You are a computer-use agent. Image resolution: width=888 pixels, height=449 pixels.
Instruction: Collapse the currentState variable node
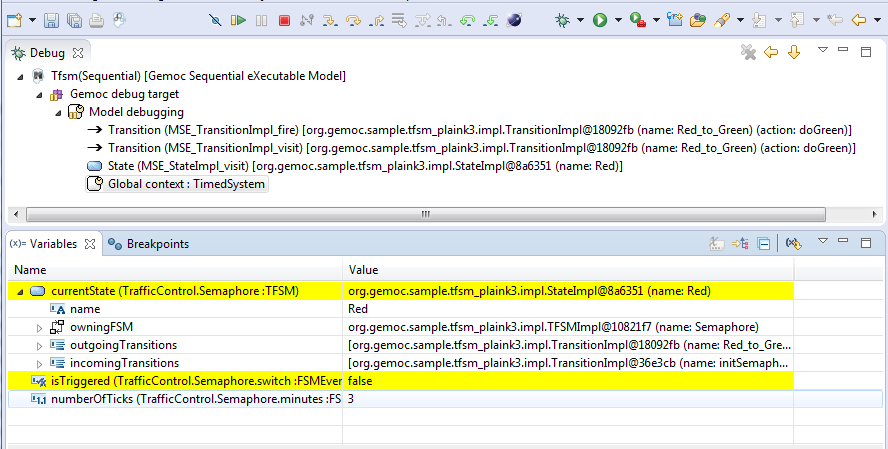point(19,291)
